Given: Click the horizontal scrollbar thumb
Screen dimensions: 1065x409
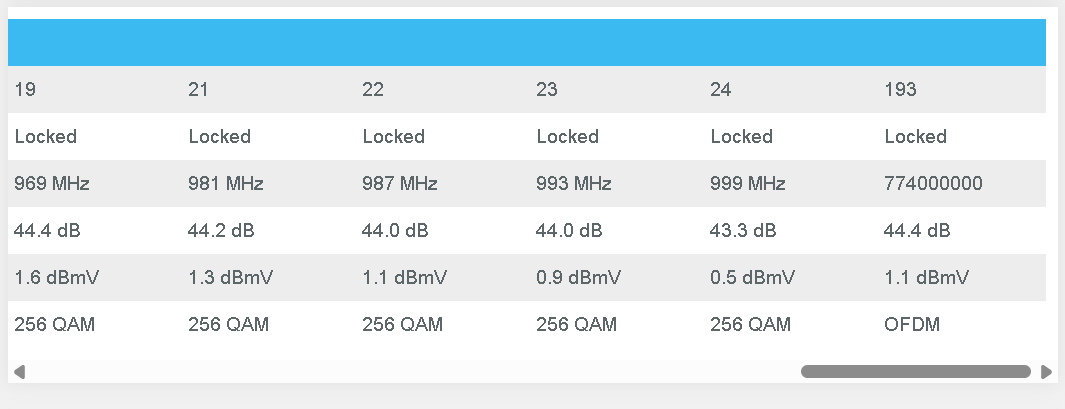Looking at the screenshot, I should (x=916, y=372).
